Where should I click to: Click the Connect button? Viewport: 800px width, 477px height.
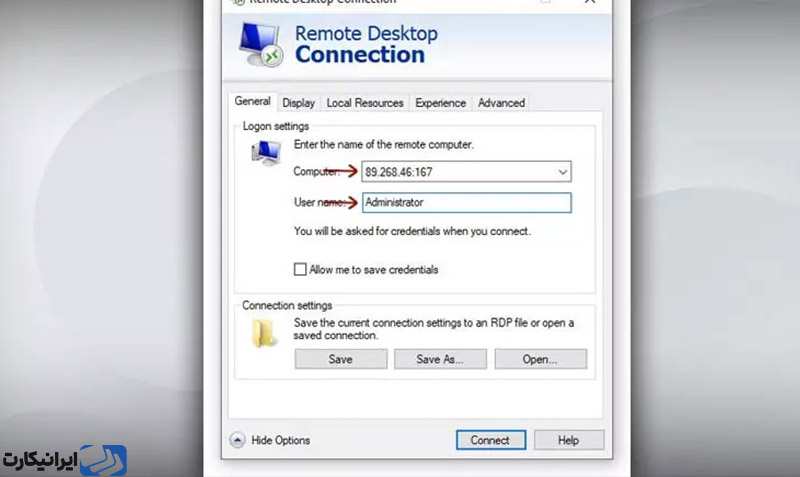point(490,440)
